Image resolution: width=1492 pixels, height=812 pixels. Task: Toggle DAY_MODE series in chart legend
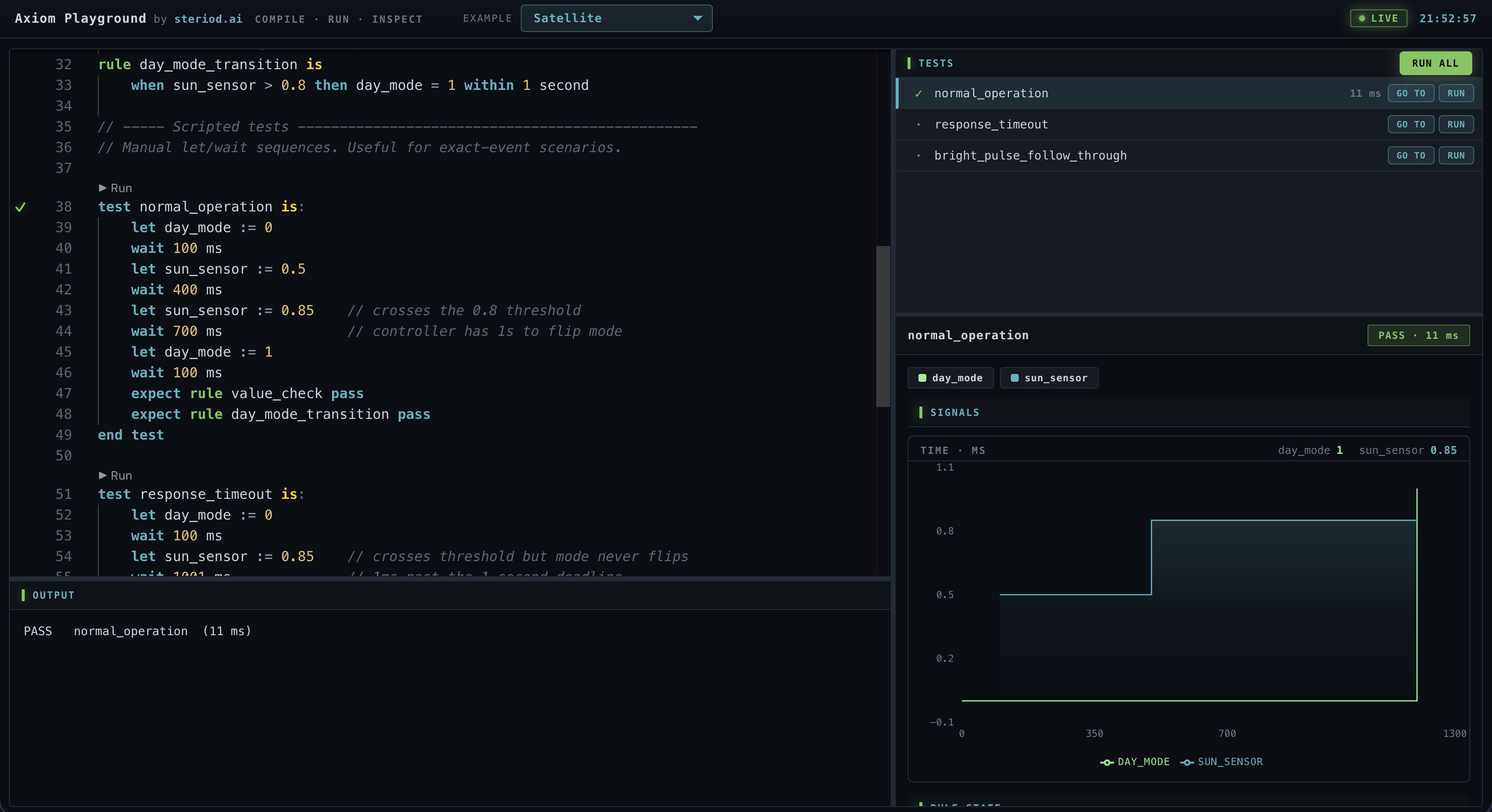pyautogui.click(x=1135, y=762)
